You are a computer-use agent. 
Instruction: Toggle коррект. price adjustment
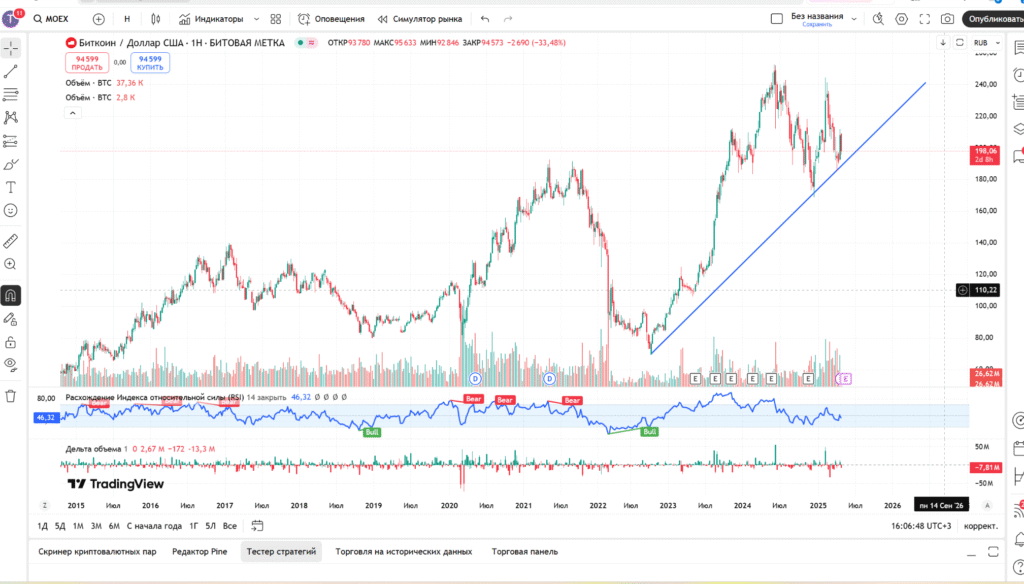point(981,526)
